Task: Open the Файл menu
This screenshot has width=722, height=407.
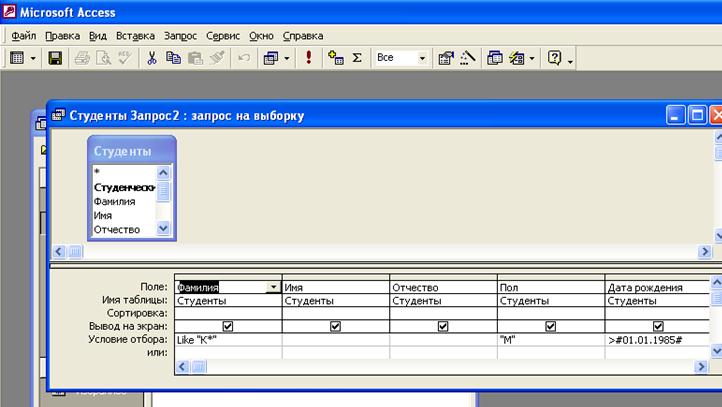Action: pos(23,36)
